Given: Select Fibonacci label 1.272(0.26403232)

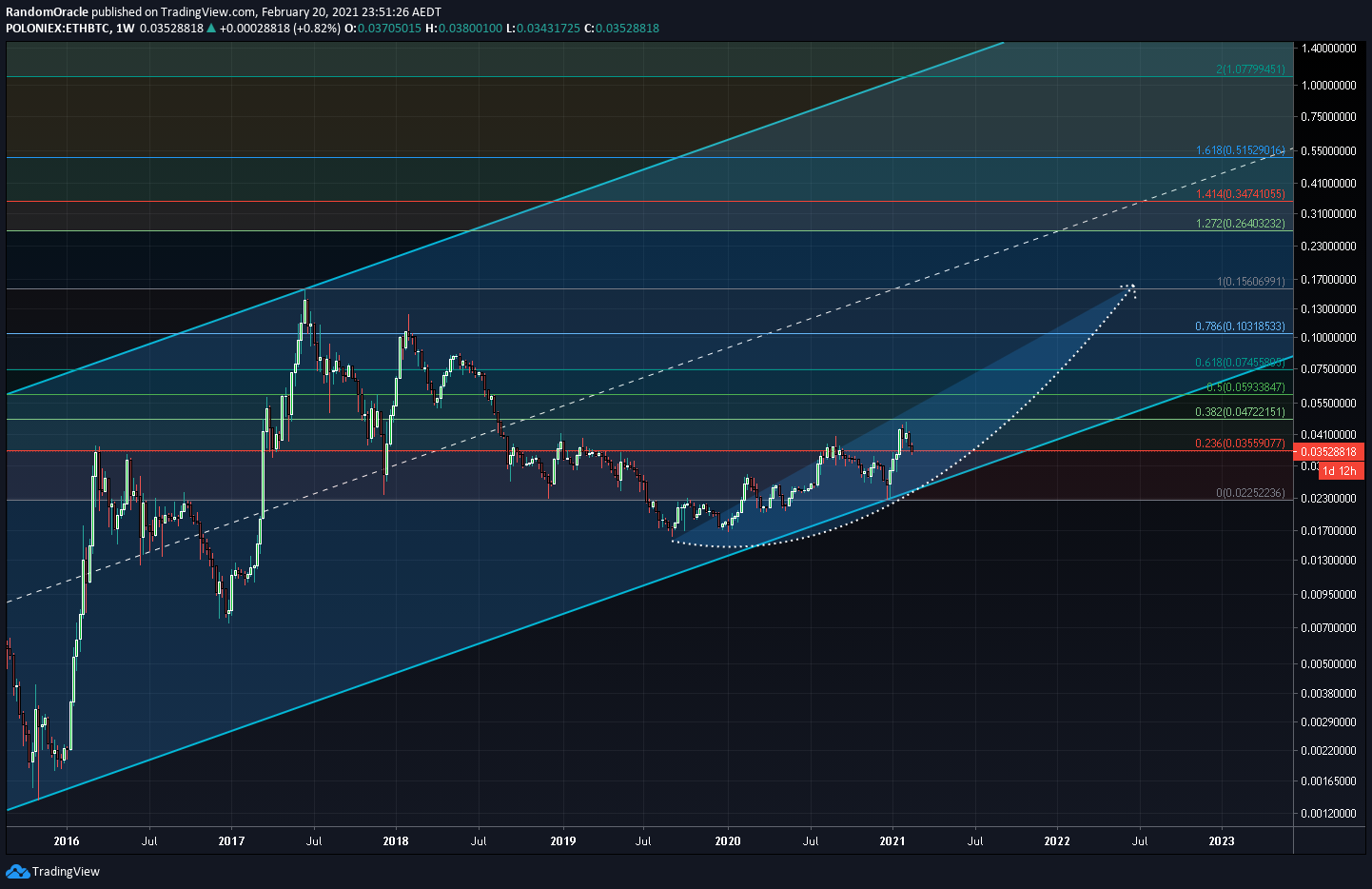Looking at the screenshot, I should (1241, 224).
